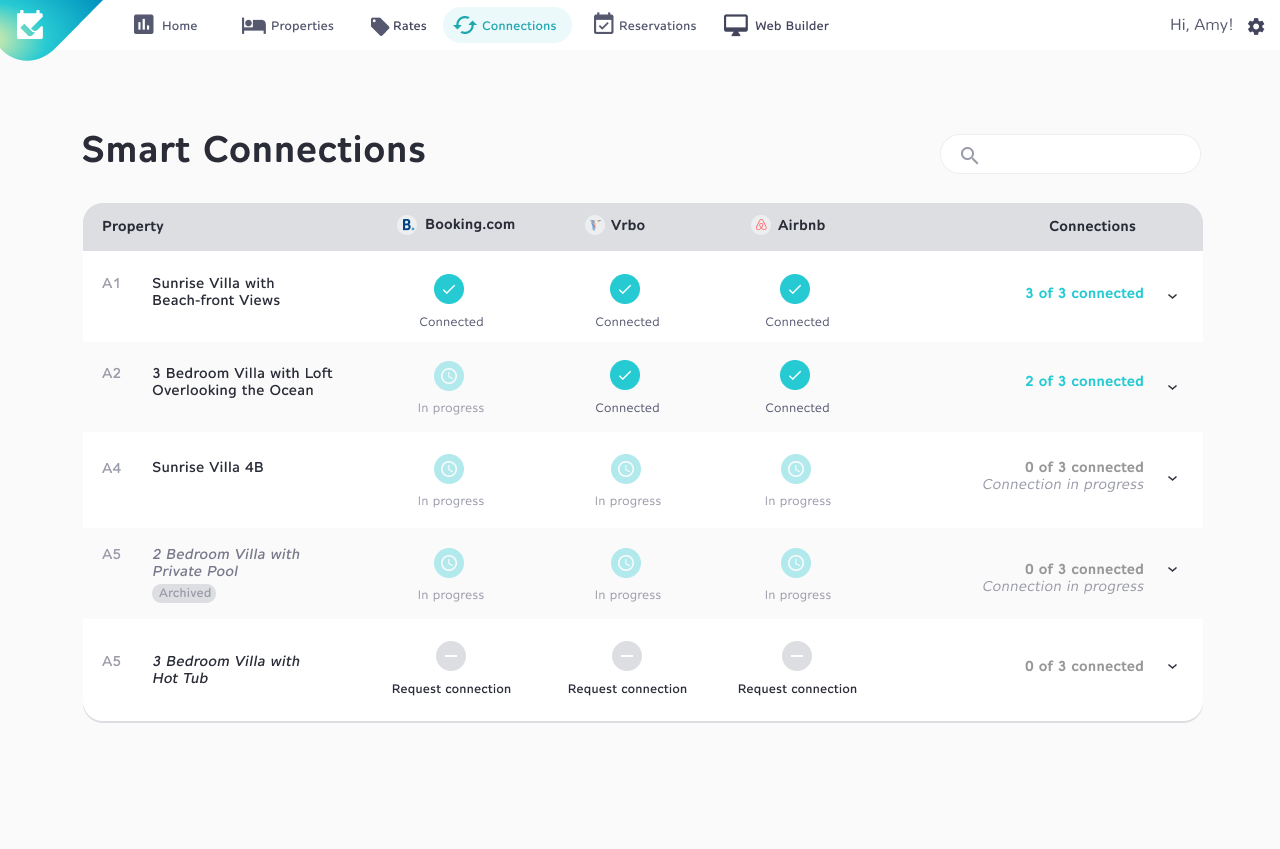Image resolution: width=1280 pixels, height=849 pixels.
Task: Click Booking.com connected checkmark for Sunrise Villa Beach-front
Action: (449, 289)
